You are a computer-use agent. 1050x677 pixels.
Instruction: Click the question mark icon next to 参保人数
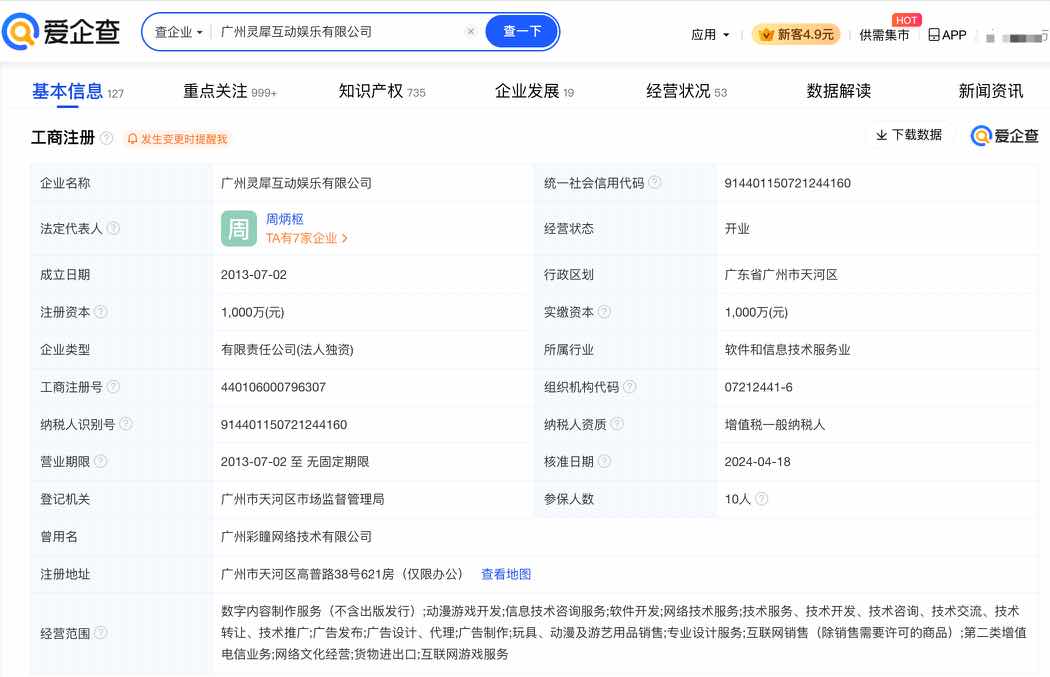[x=760, y=499]
